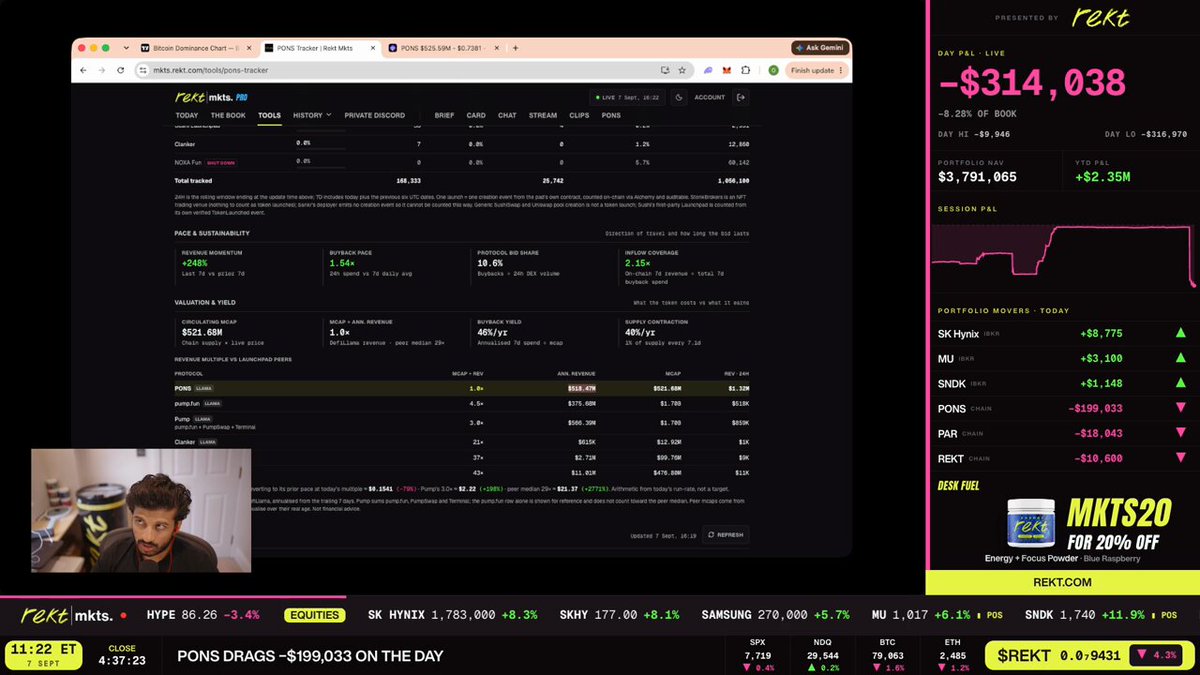Viewport: 1200px width, 675px height.
Task: Toggle dark mode with the moon icon
Action: (678, 97)
